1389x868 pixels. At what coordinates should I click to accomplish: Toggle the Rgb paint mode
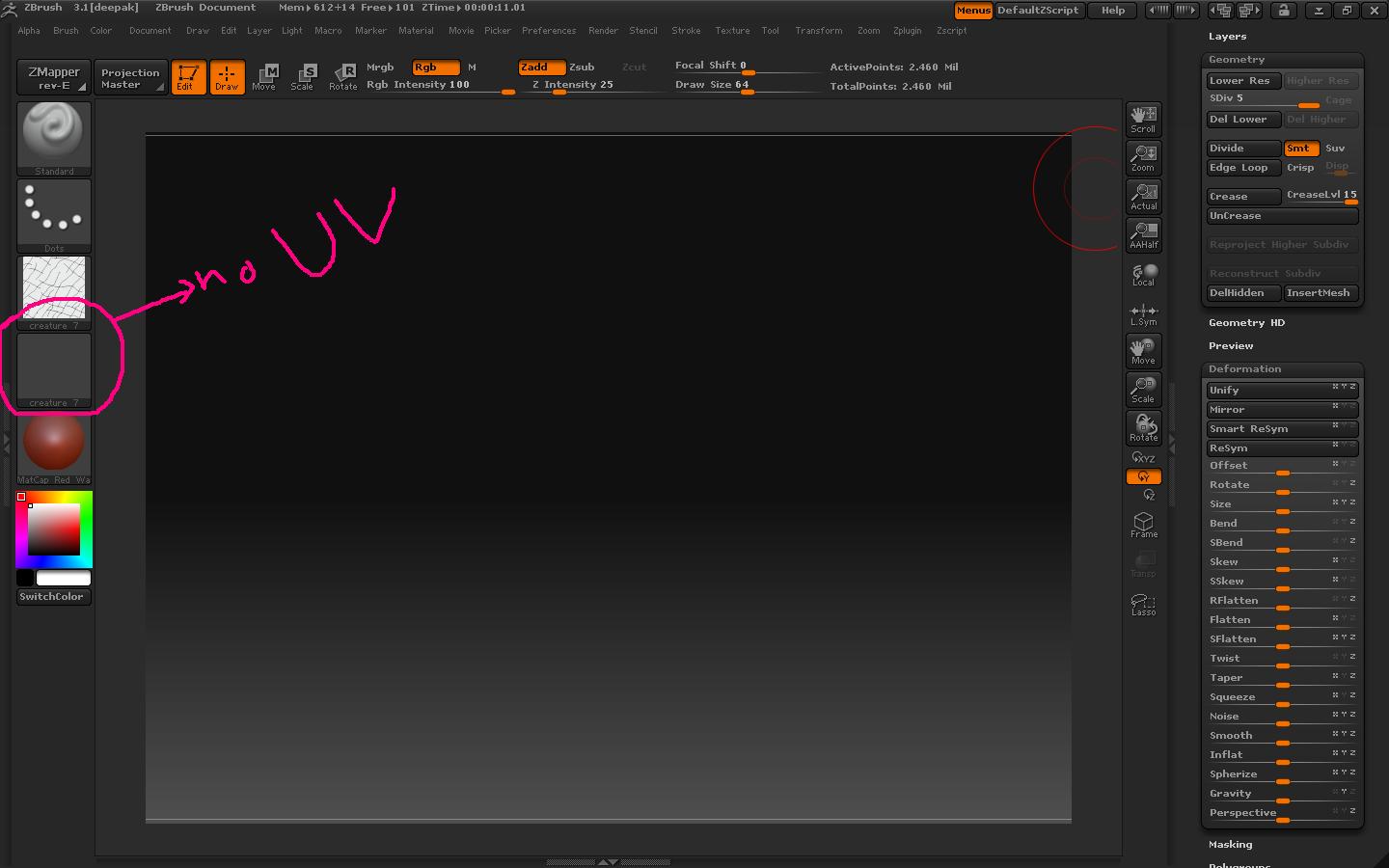[435, 68]
